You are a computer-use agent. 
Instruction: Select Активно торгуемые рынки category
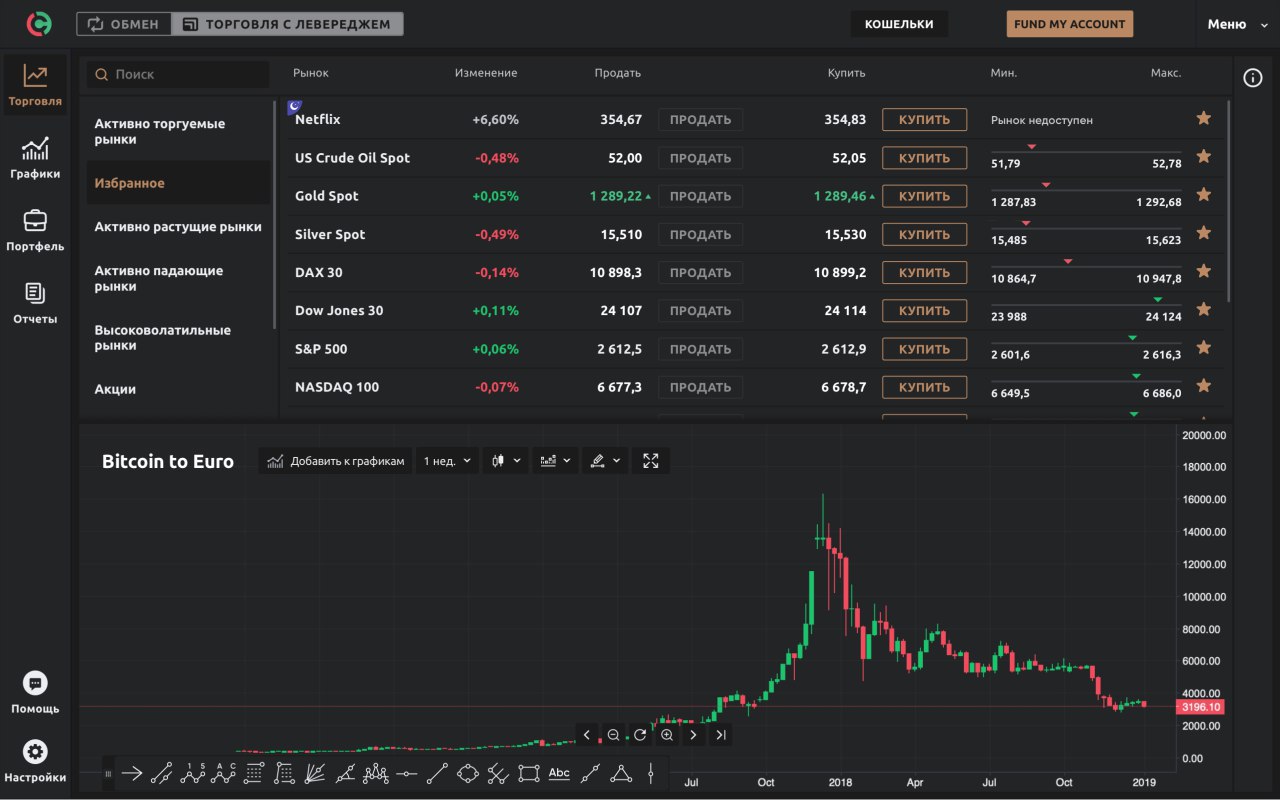(x=176, y=132)
